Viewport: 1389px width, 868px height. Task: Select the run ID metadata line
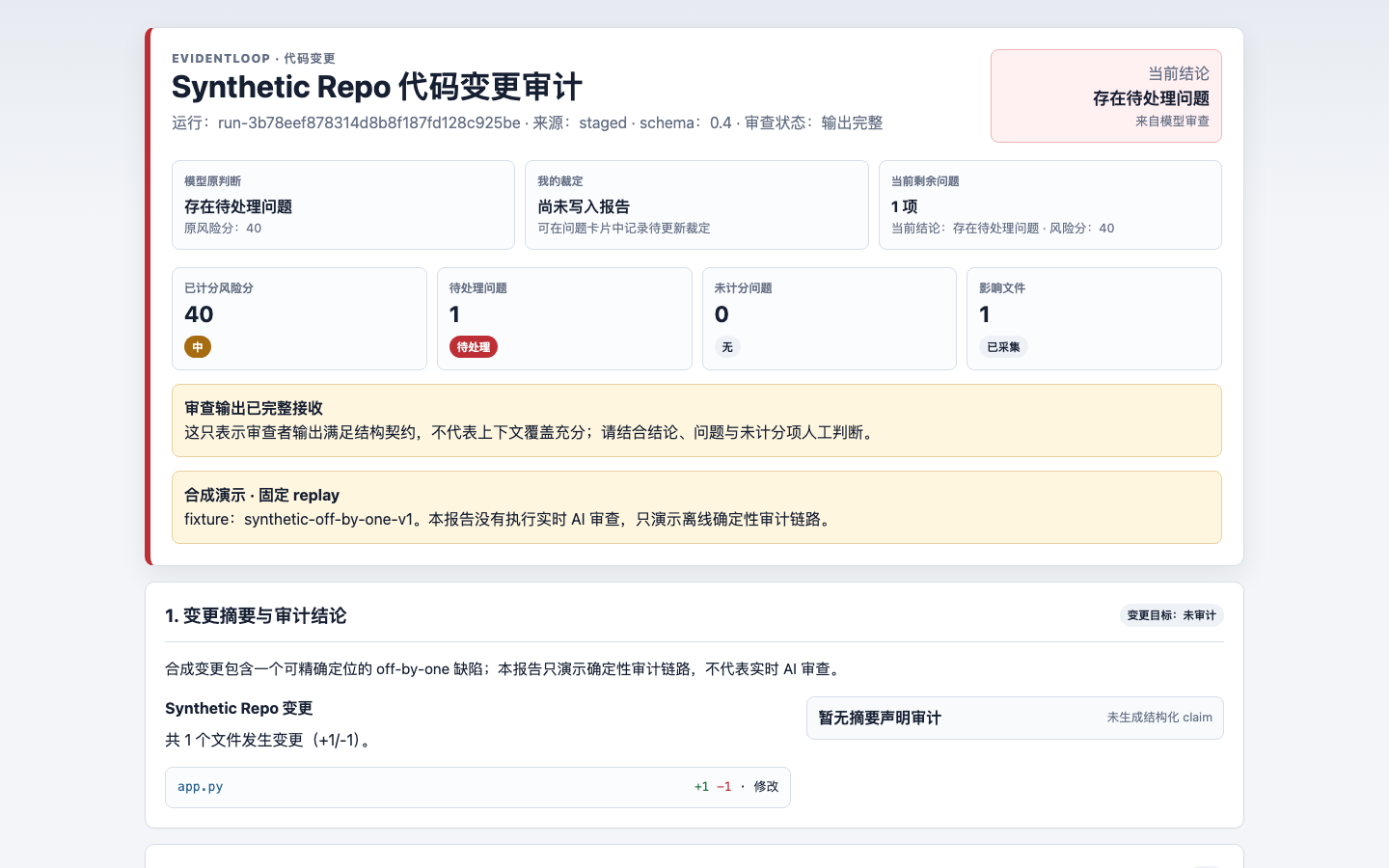527,122
